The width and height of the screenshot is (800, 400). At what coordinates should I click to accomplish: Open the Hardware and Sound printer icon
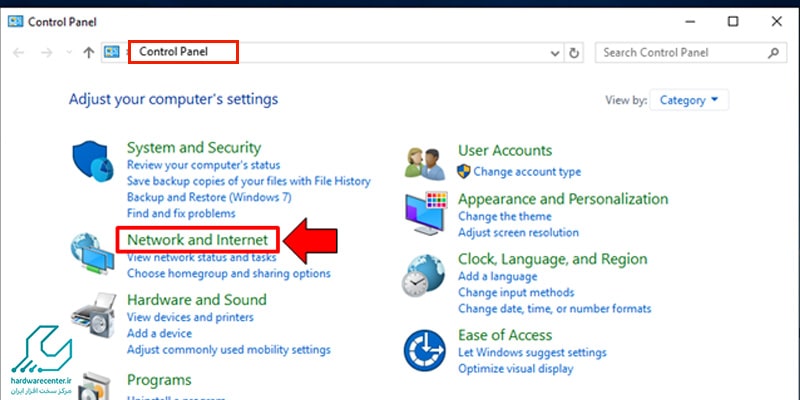pyautogui.click(x=94, y=316)
